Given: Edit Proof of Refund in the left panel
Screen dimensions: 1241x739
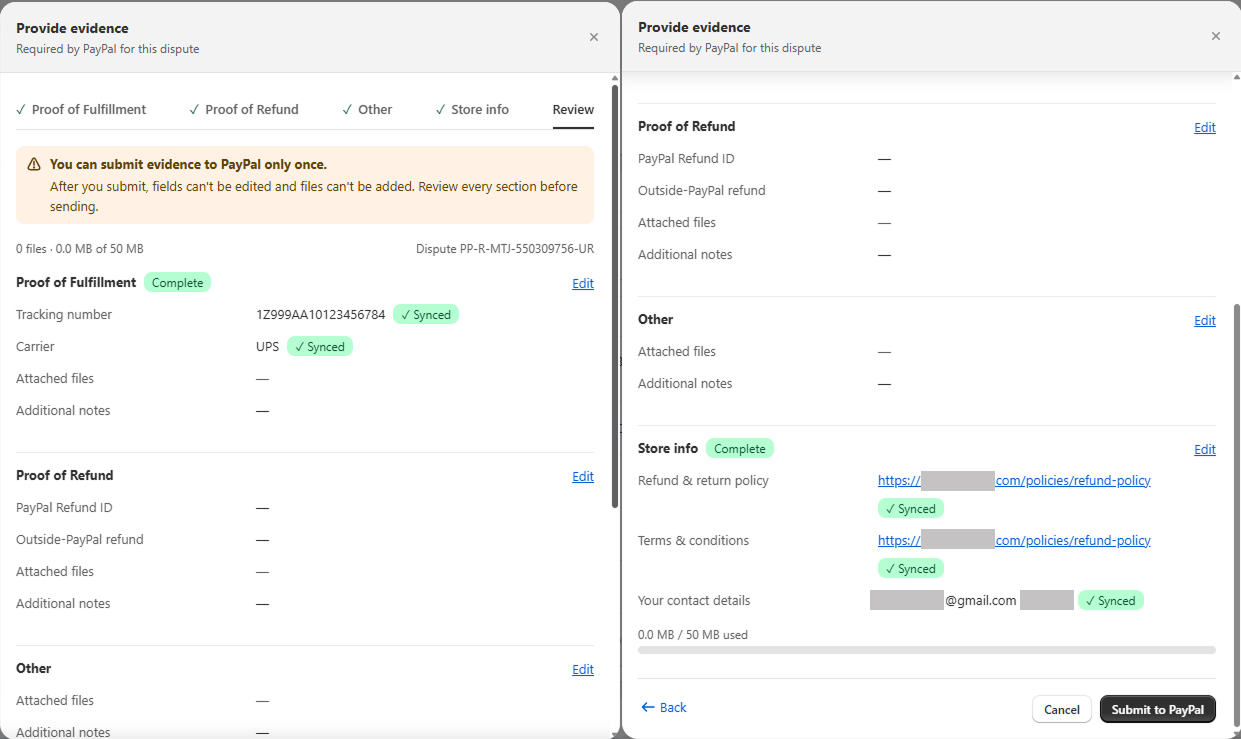Looking at the screenshot, I should coord(583,476).
